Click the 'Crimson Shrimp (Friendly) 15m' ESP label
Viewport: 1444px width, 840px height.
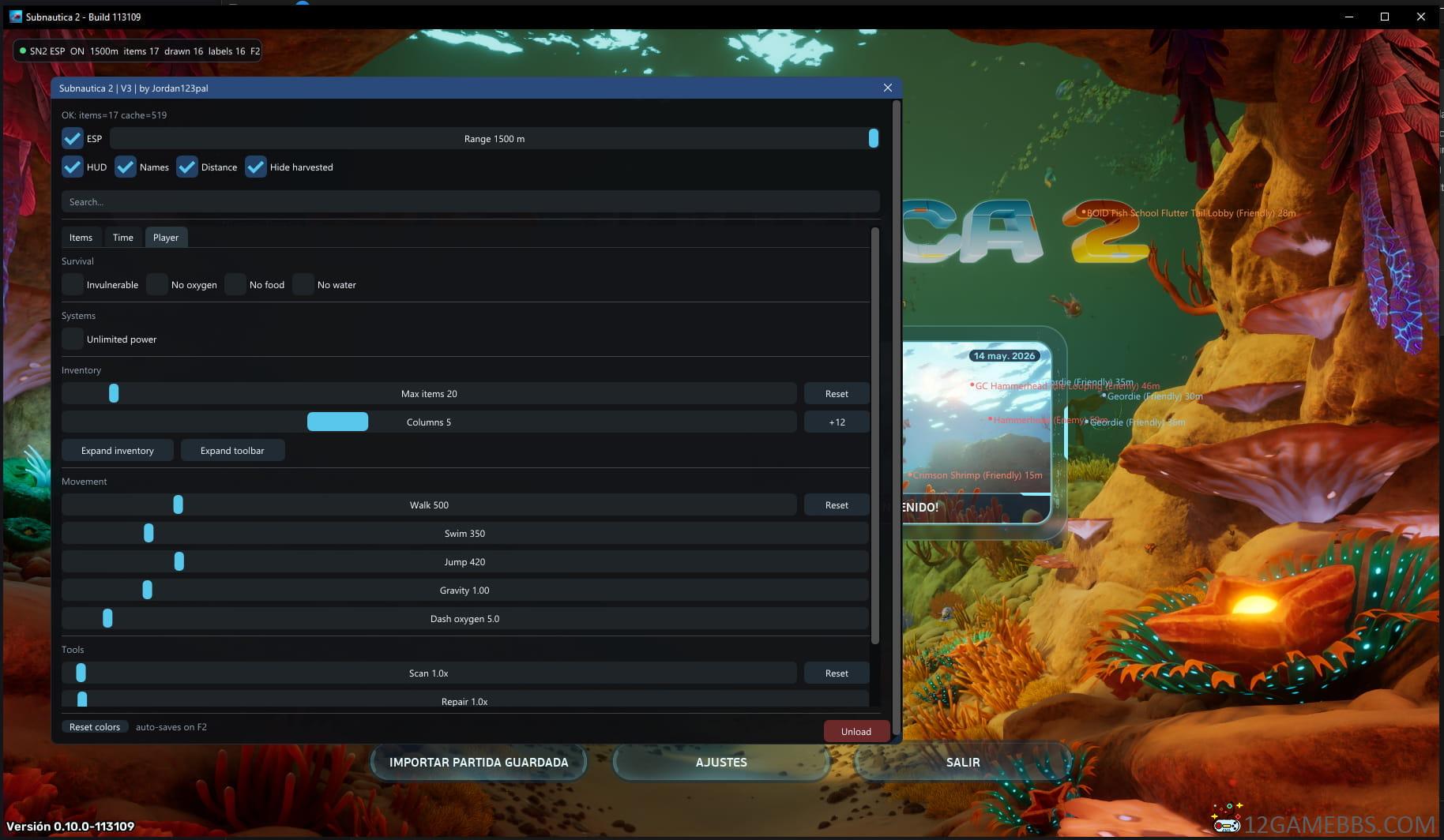point(977,475)
